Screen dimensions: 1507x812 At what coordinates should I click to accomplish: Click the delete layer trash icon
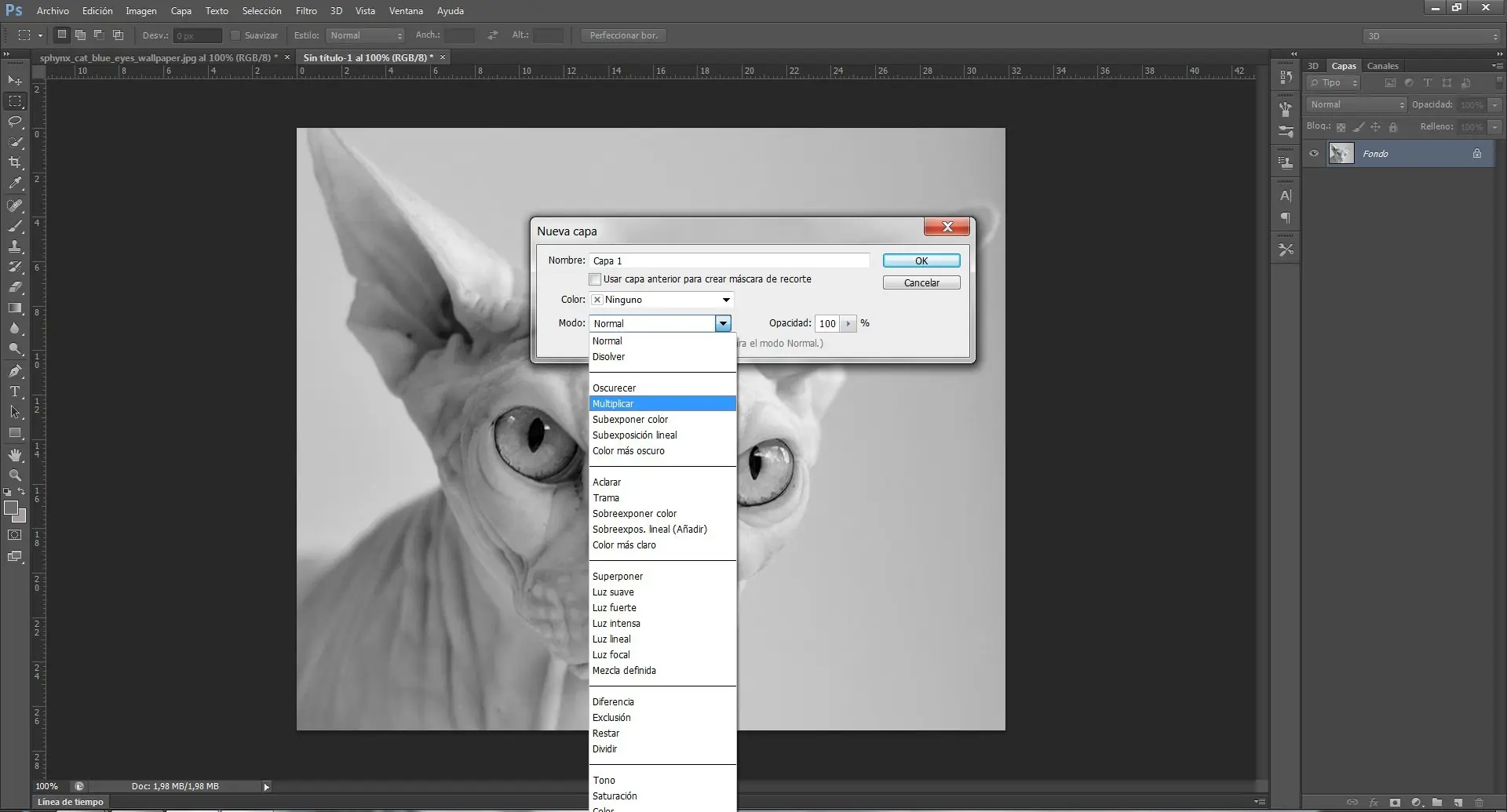(1479, 803)
